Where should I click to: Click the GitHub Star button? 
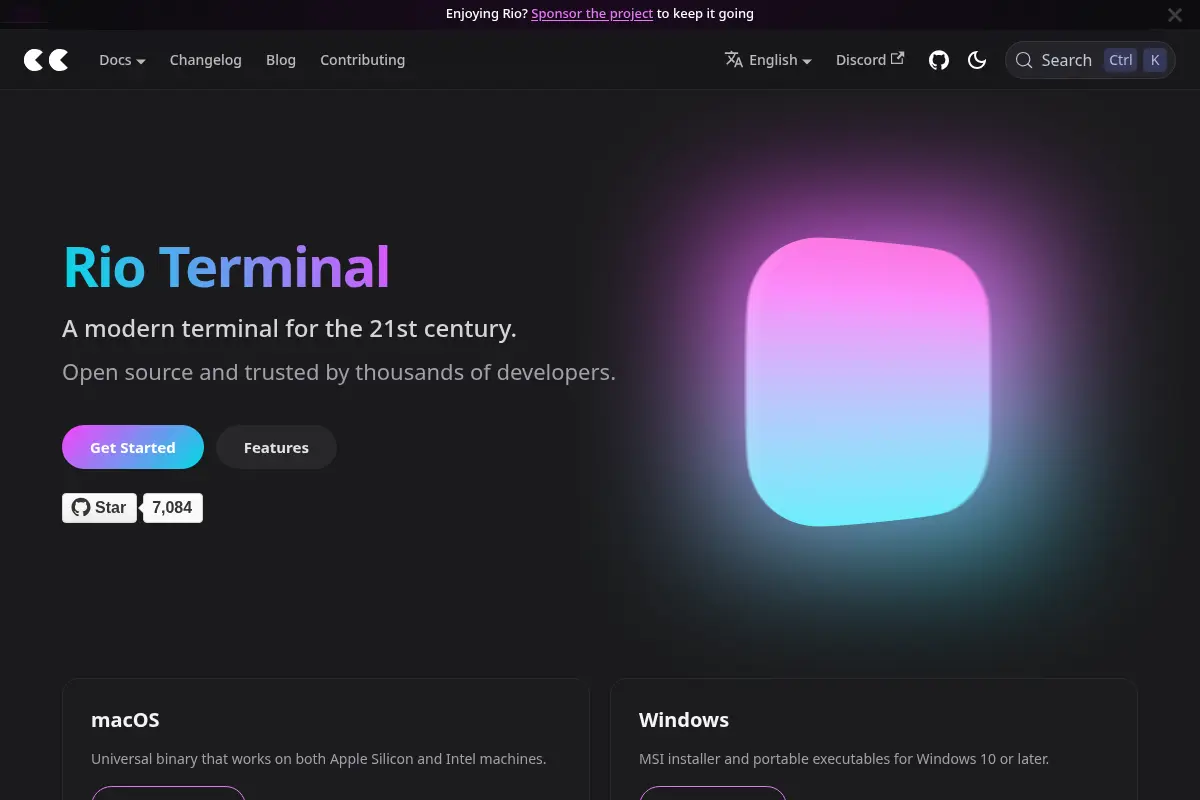99,508
